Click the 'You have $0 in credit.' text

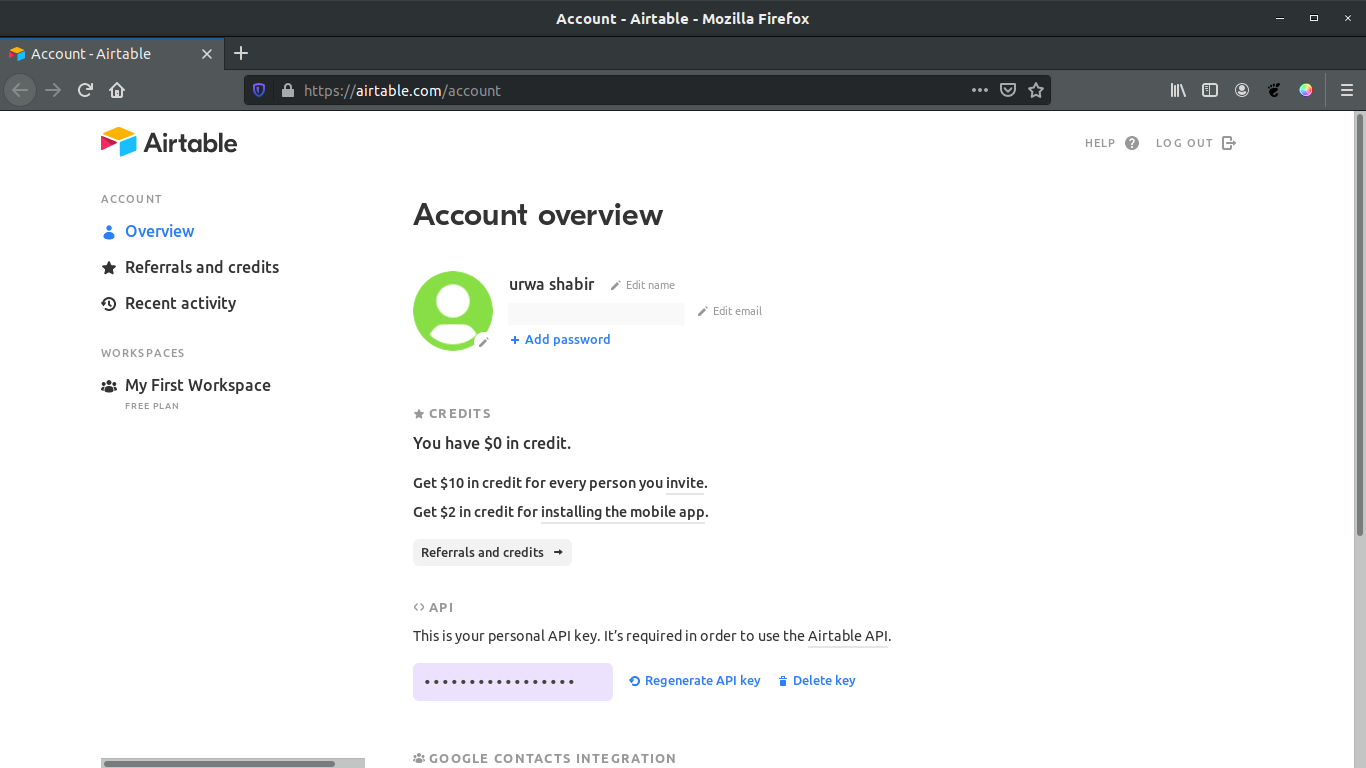(x=492, y=443)
